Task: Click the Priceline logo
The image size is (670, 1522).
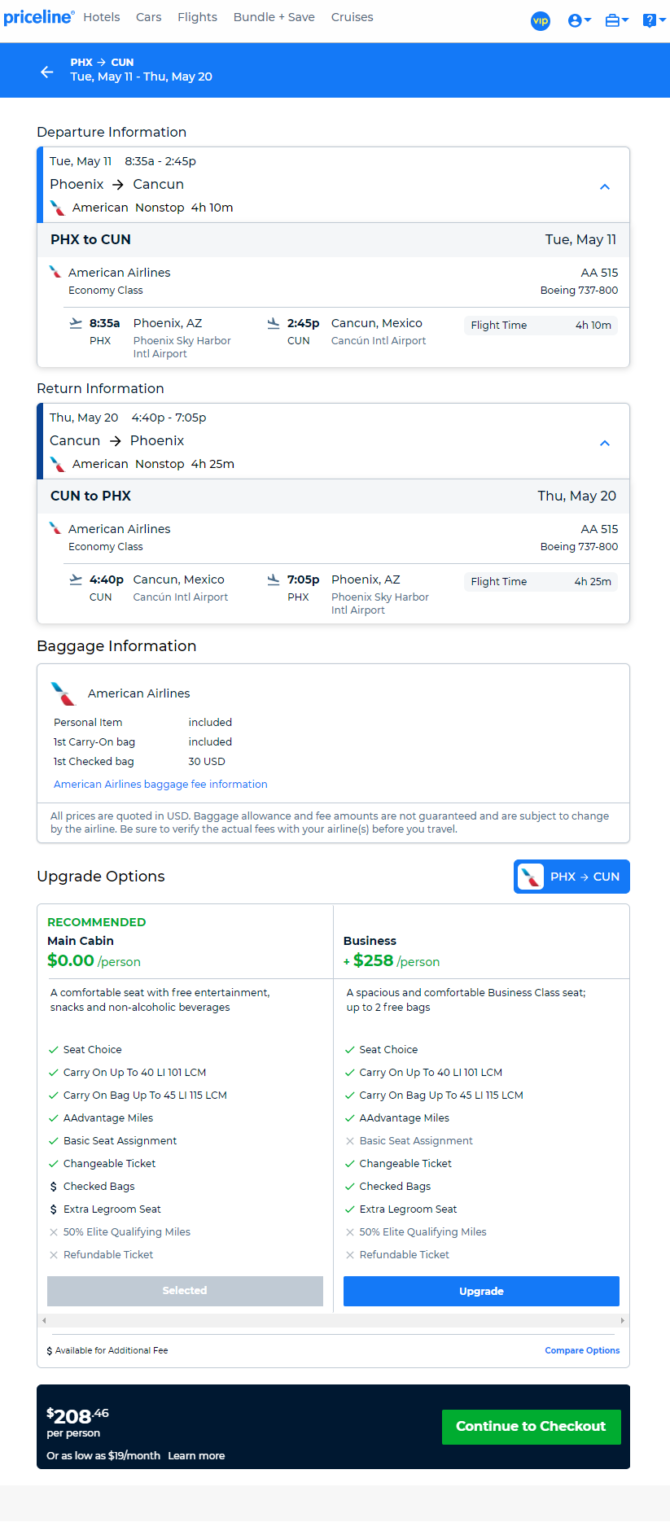Action: 39,18
